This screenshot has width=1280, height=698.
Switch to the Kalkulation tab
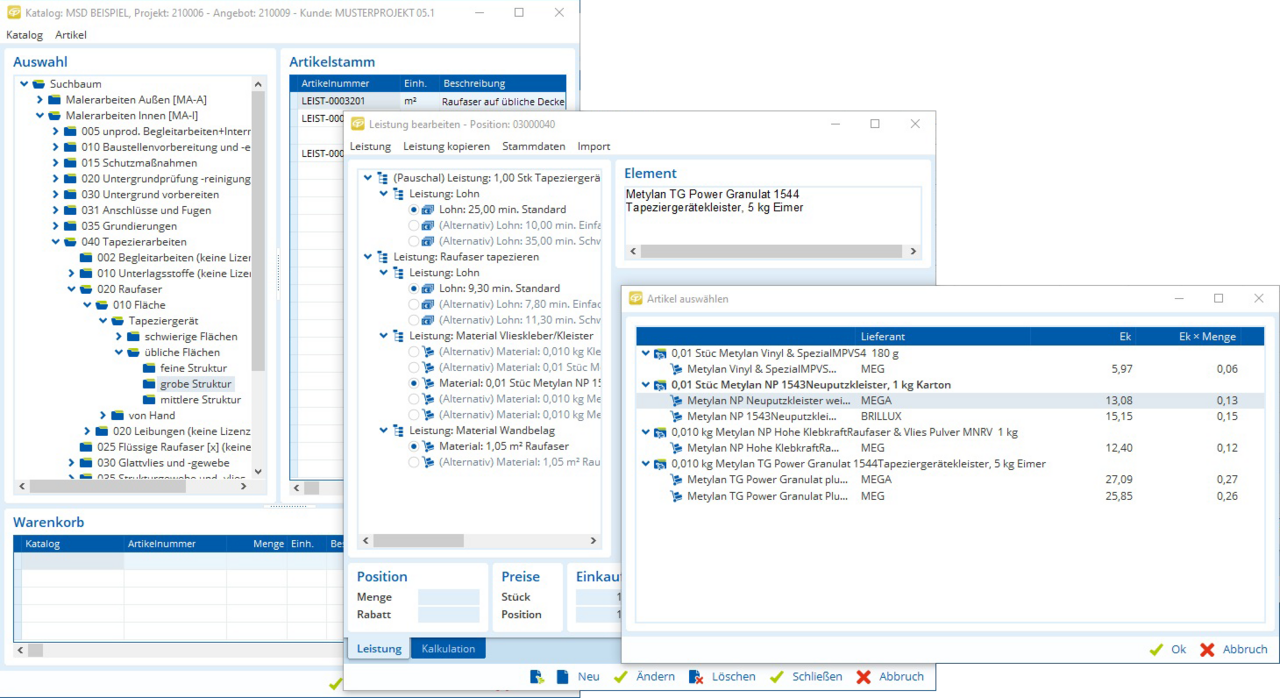click(448, 649)
